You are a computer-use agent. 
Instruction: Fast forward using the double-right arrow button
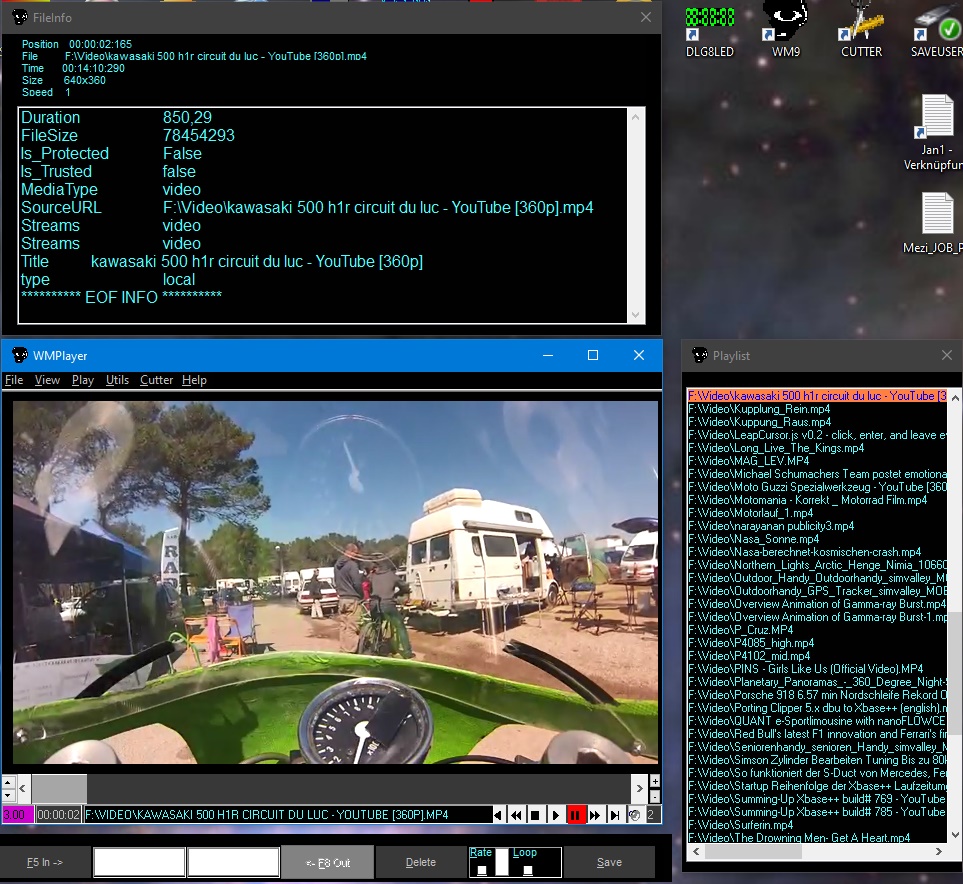pyautogui.click(x=595, y=815)
